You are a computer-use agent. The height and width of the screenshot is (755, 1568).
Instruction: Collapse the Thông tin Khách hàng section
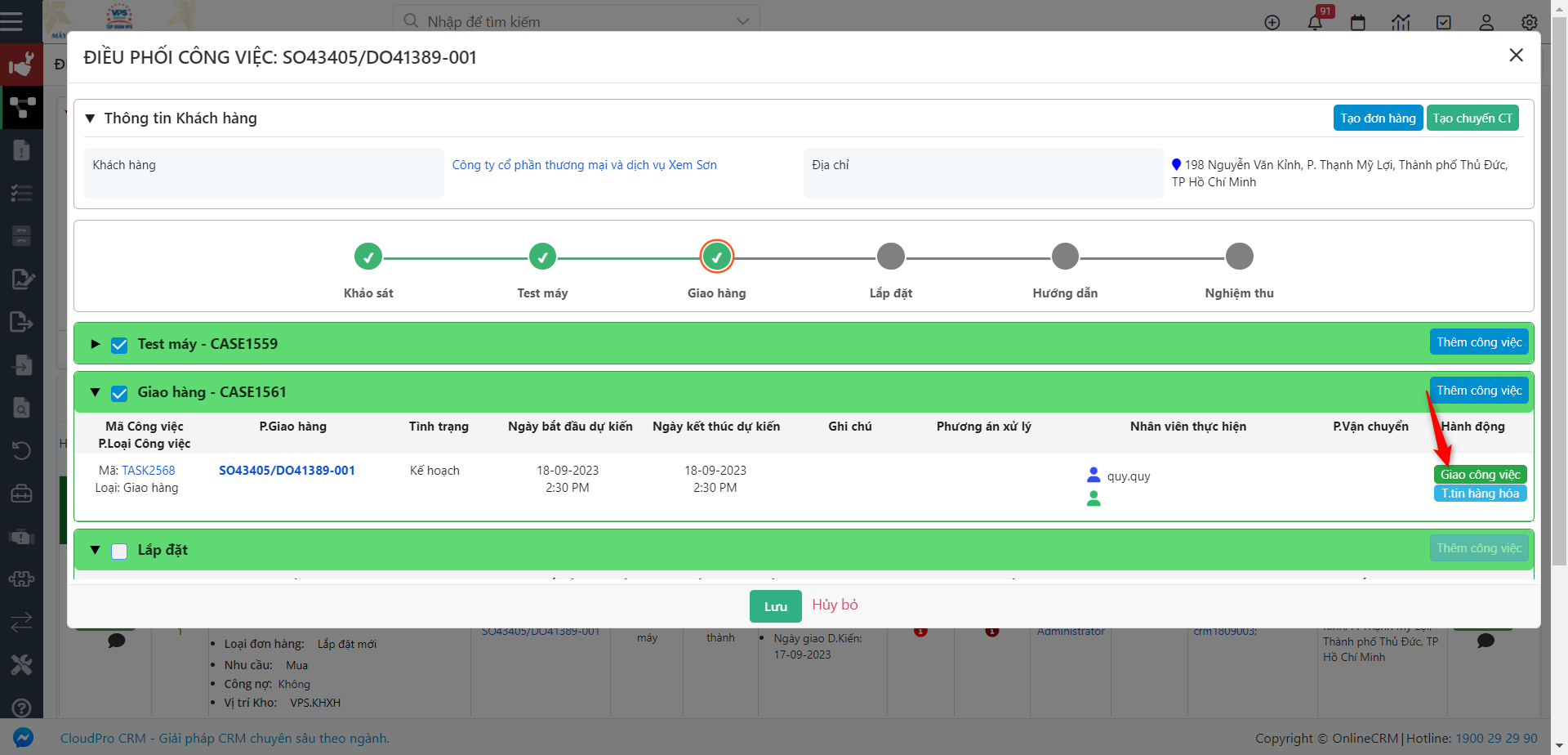click(91, 118)
